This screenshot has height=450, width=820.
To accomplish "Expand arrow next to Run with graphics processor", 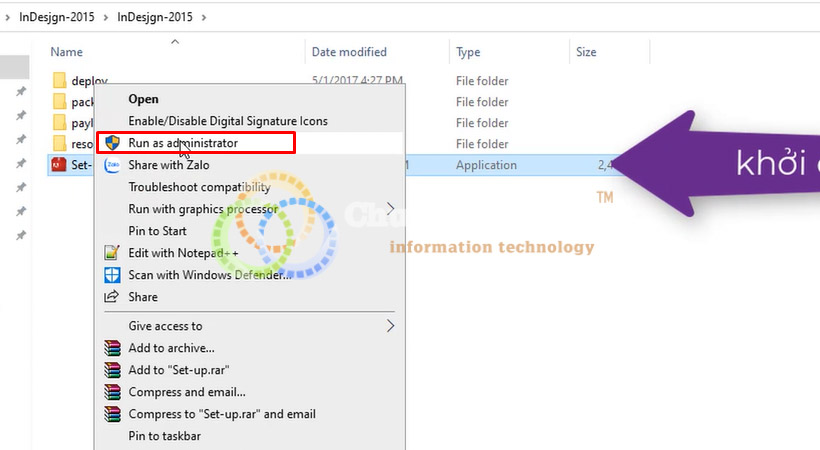I will [x=390, y=209].
